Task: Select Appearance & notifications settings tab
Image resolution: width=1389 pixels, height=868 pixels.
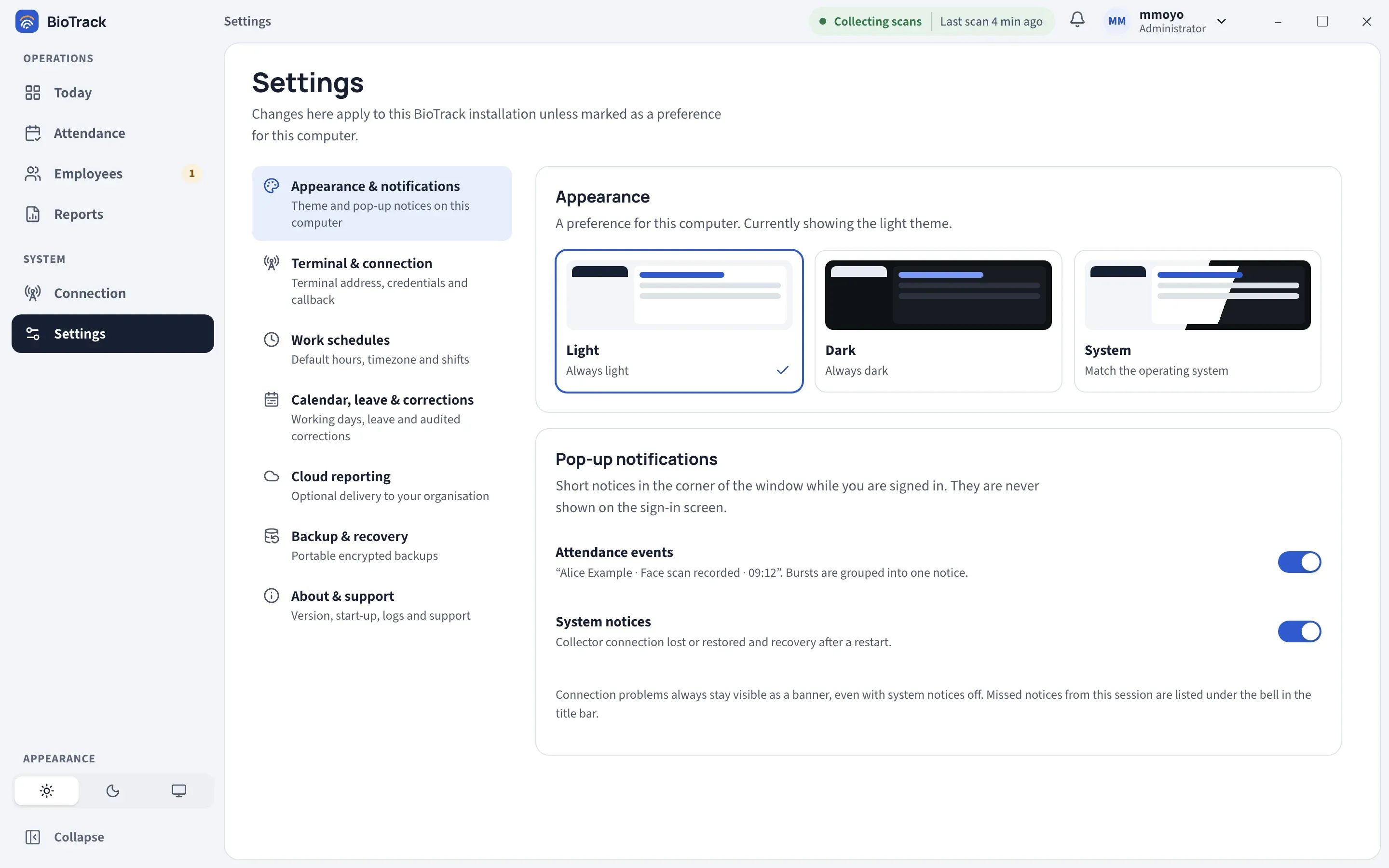Action: point(381,204)
